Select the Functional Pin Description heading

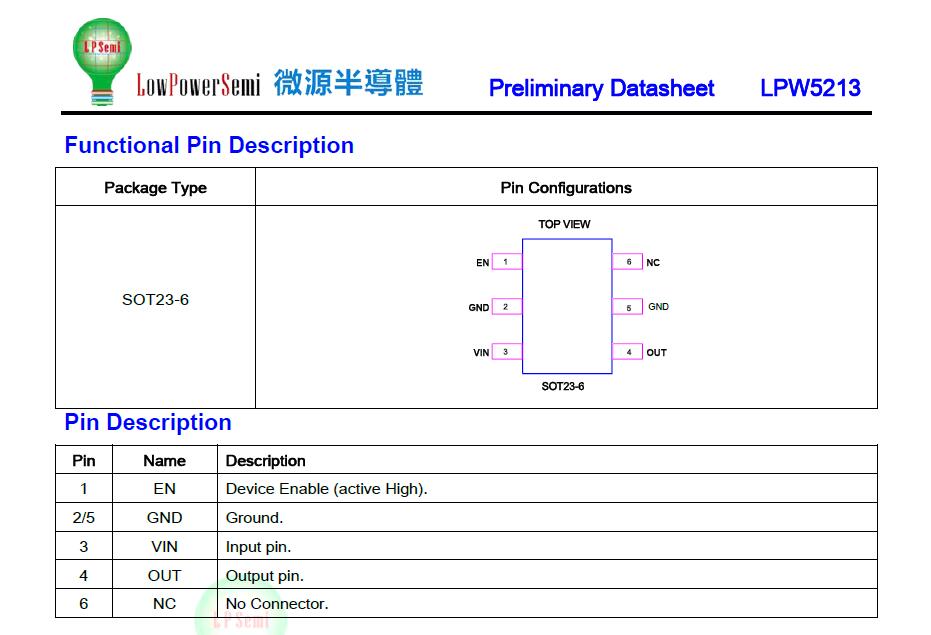209,145
